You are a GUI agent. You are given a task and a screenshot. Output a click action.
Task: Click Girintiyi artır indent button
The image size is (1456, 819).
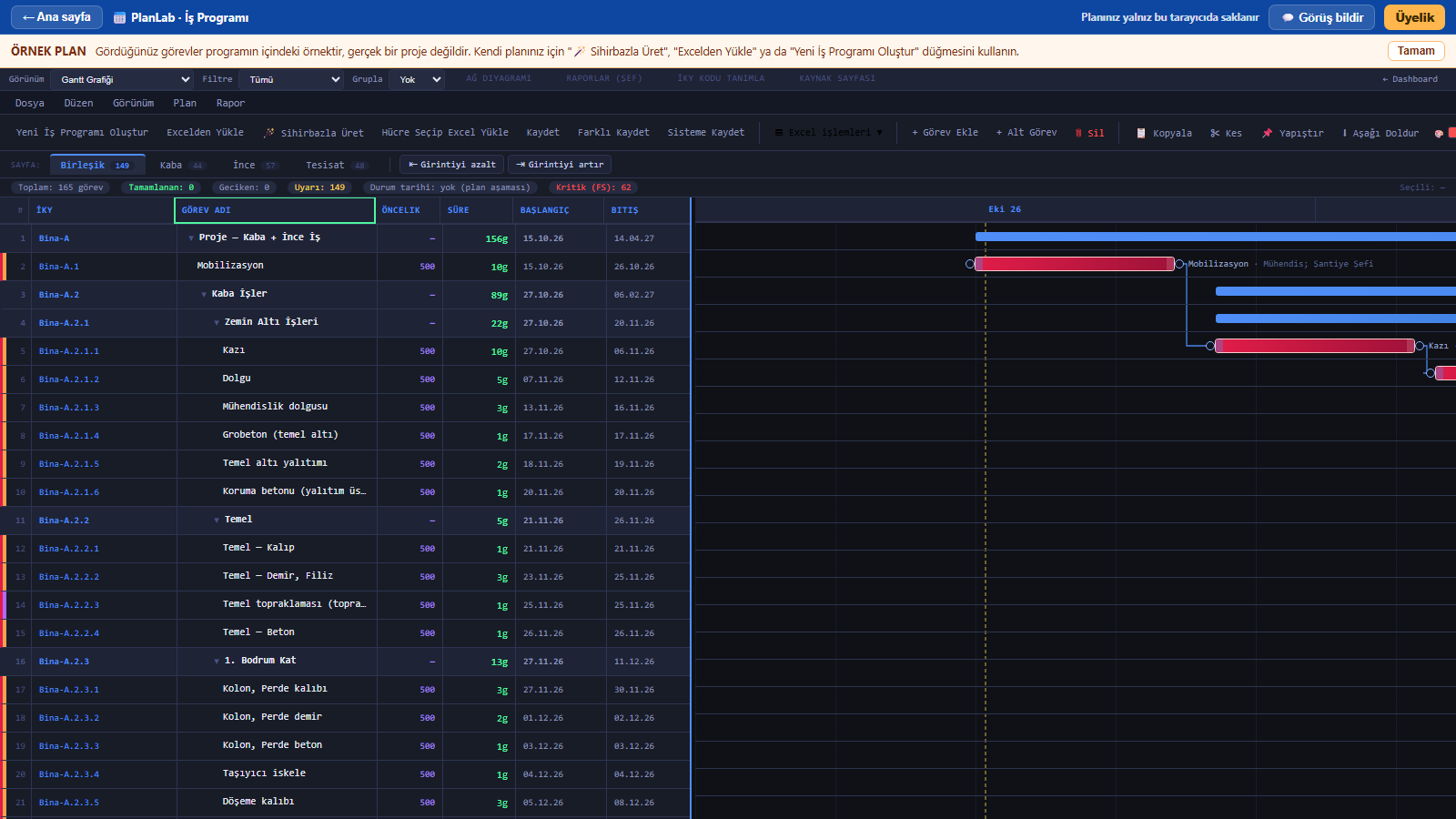(x=560, y=165)
